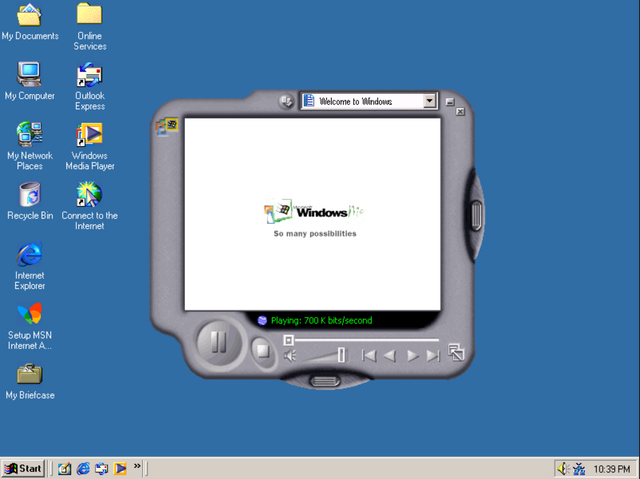Image resolution: width=640 pixels, height=479 pixels.
Task: Launch Internet Explorer from Quick Launch
Action: point(83,468)
